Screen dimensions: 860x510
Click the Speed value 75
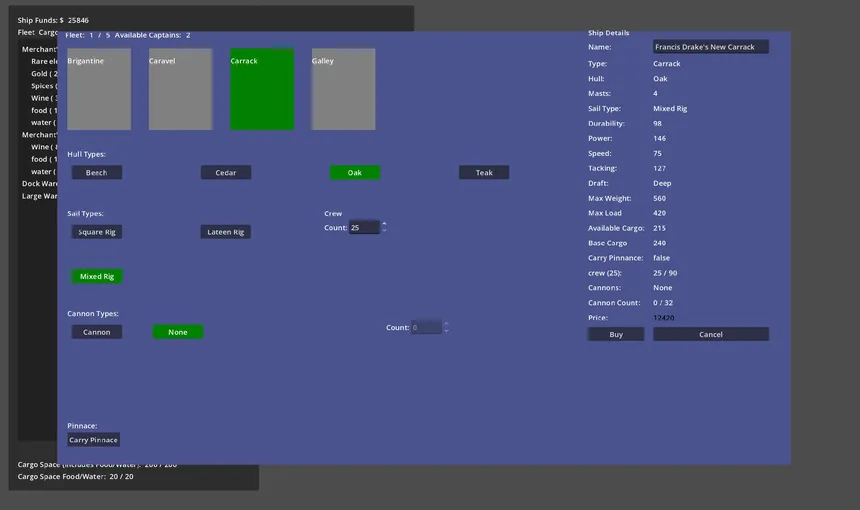(657, 154)
